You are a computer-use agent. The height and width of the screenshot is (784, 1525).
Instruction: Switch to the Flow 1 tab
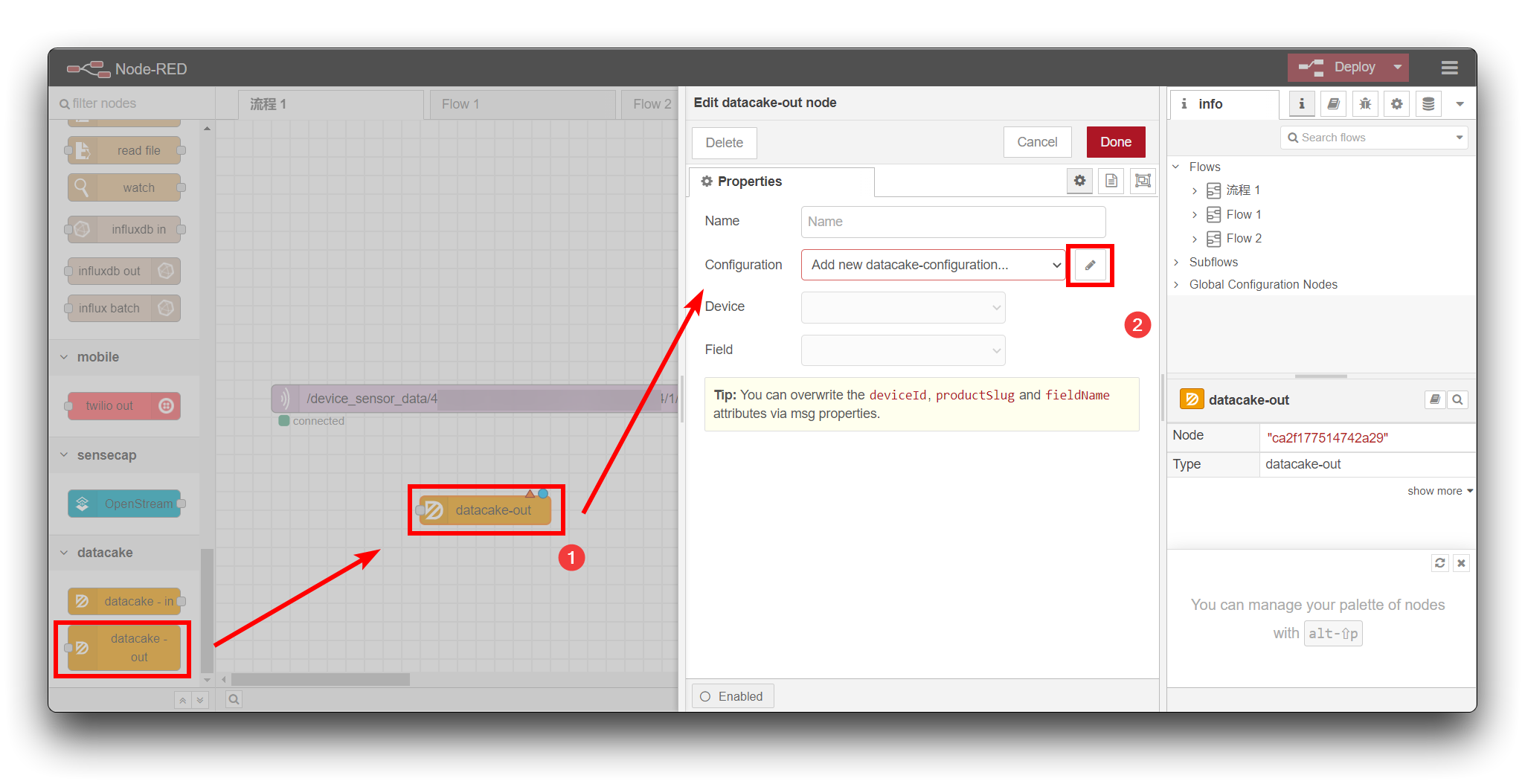click(x=522, y=104)
